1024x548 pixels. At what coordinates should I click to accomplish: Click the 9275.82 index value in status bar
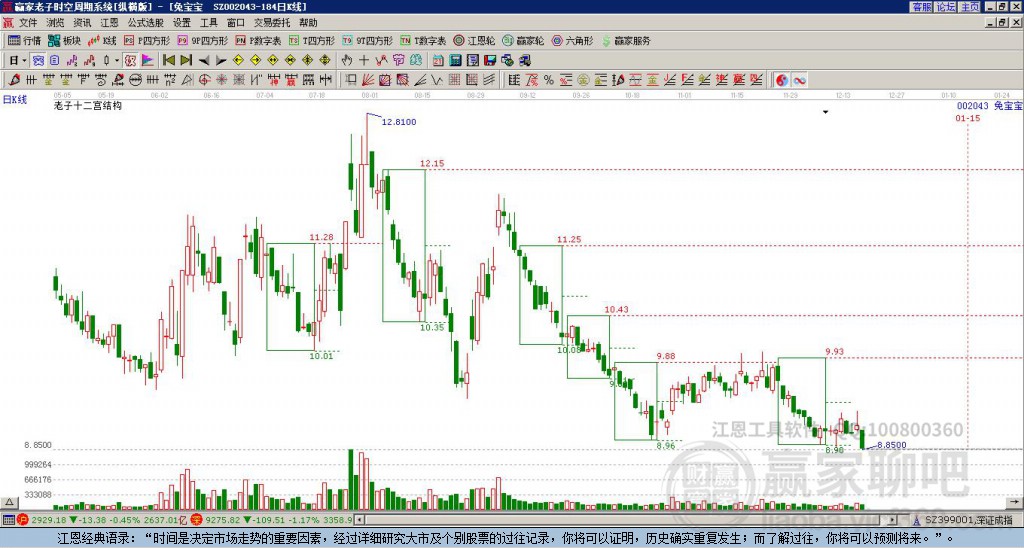tap(223, 520)
